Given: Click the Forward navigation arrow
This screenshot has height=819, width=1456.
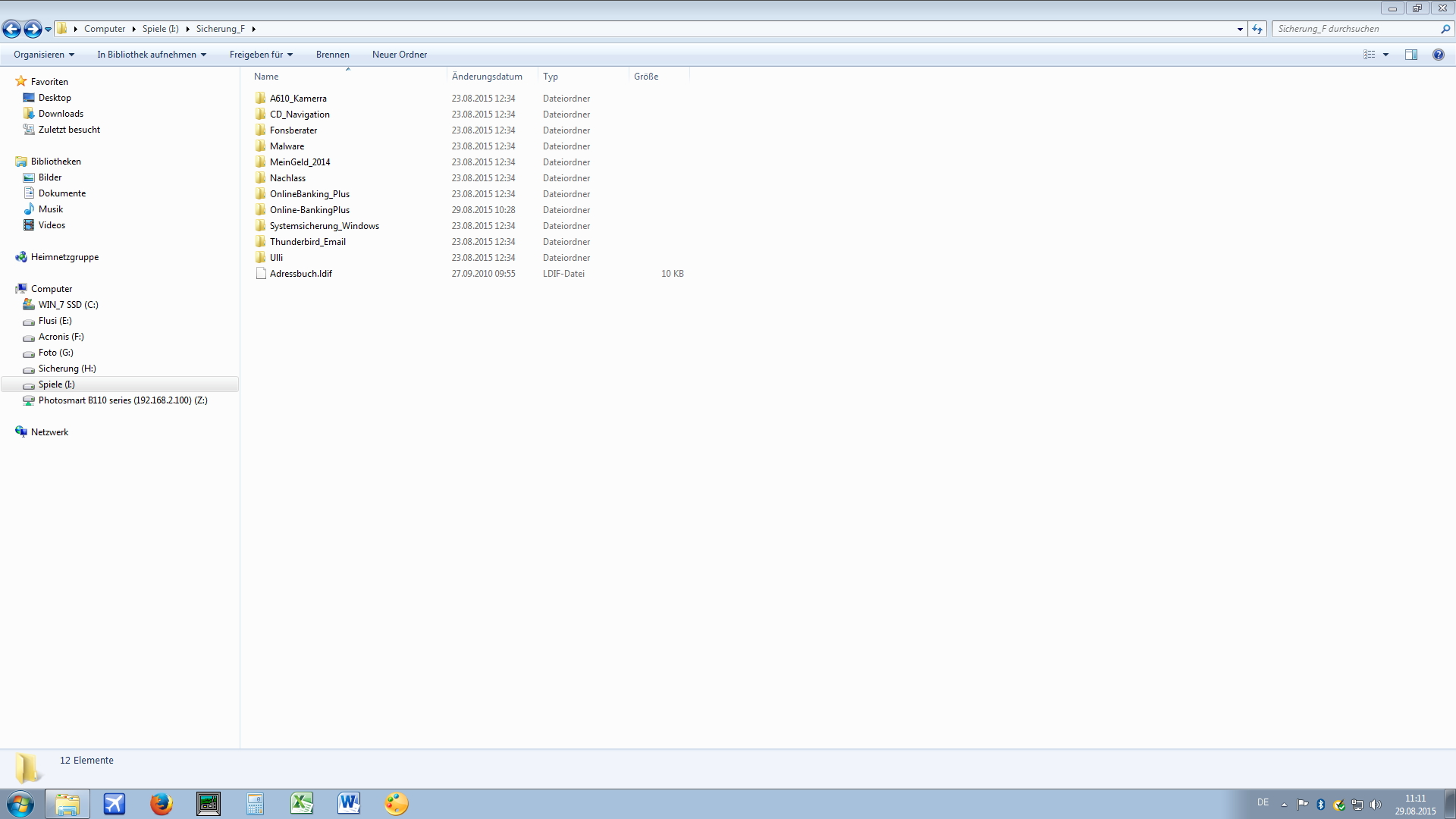Looking at the screenshot, I should 33,29.
